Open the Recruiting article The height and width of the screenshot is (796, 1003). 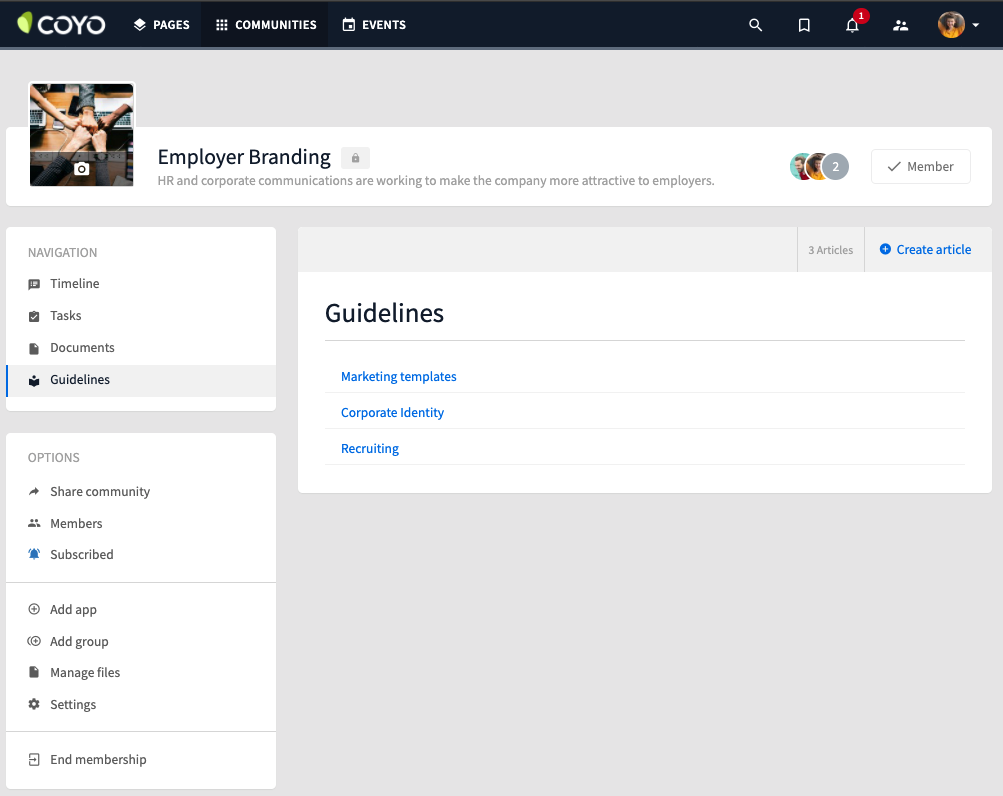[370, 448]
